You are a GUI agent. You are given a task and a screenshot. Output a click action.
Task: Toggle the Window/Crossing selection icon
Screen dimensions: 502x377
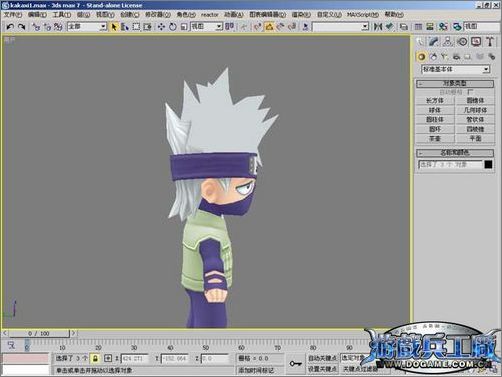pyautogui.click(x=147, y=27)
